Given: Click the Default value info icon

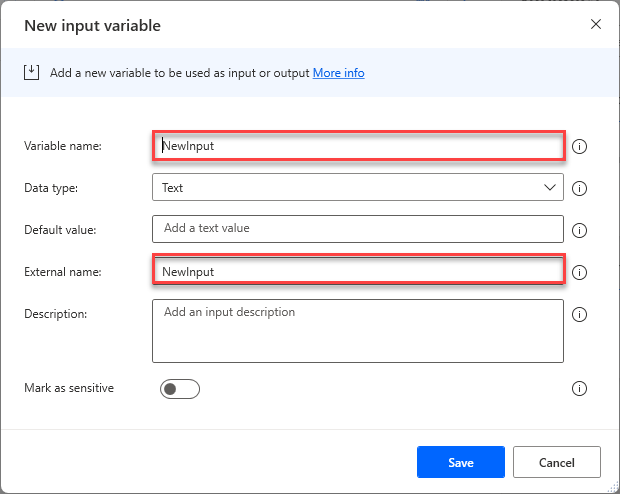Looking at the screenshot, I should [579, 230].
